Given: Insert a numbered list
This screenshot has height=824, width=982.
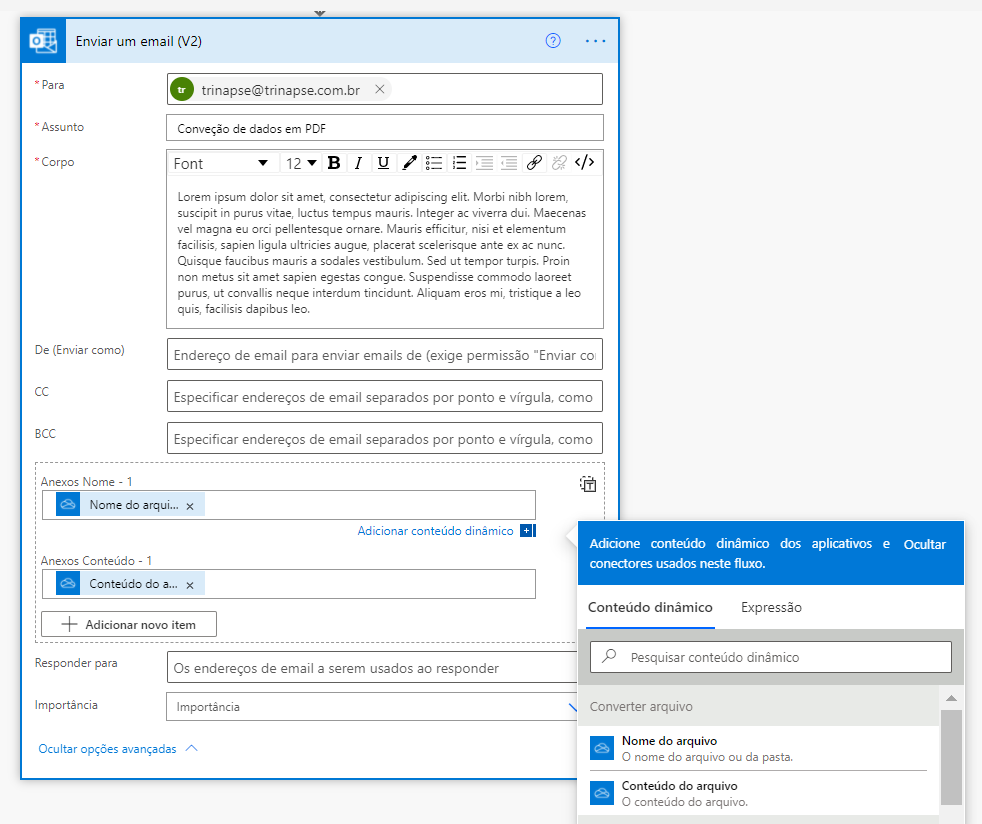Looking at the screenshot, I should [460, 163].
